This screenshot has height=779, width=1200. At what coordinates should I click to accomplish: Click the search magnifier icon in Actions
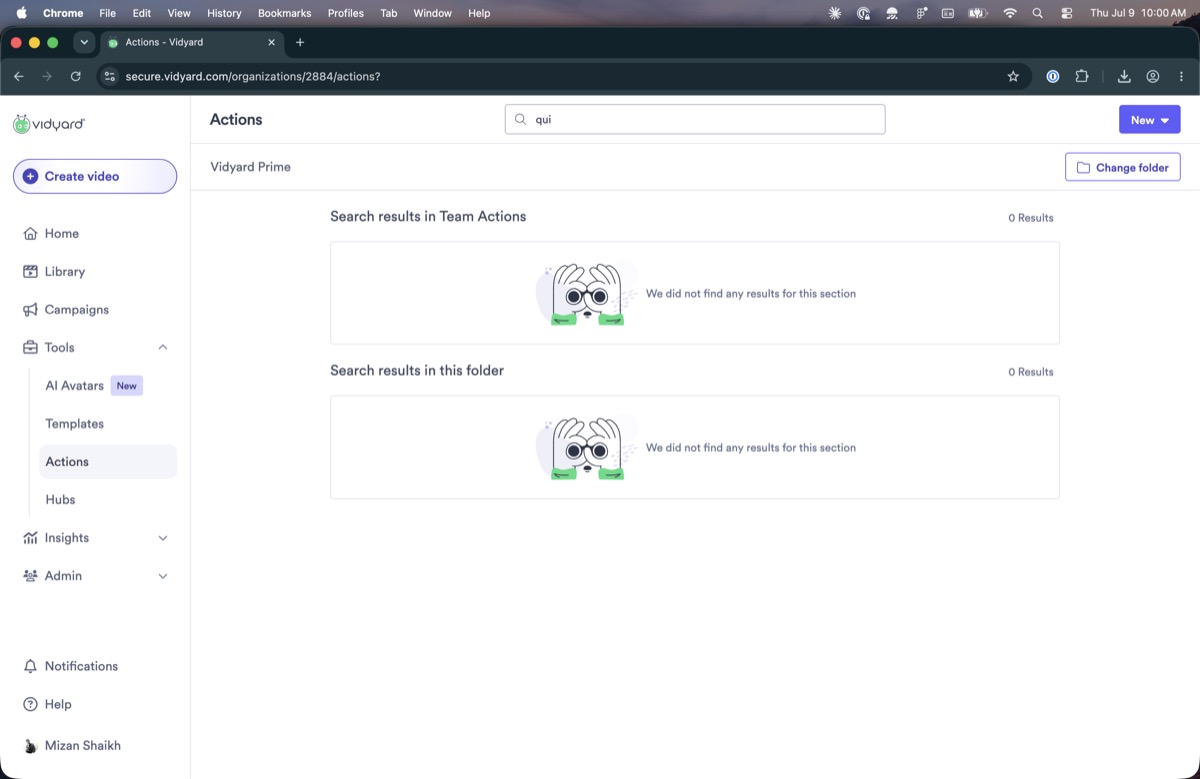(520, 119)
